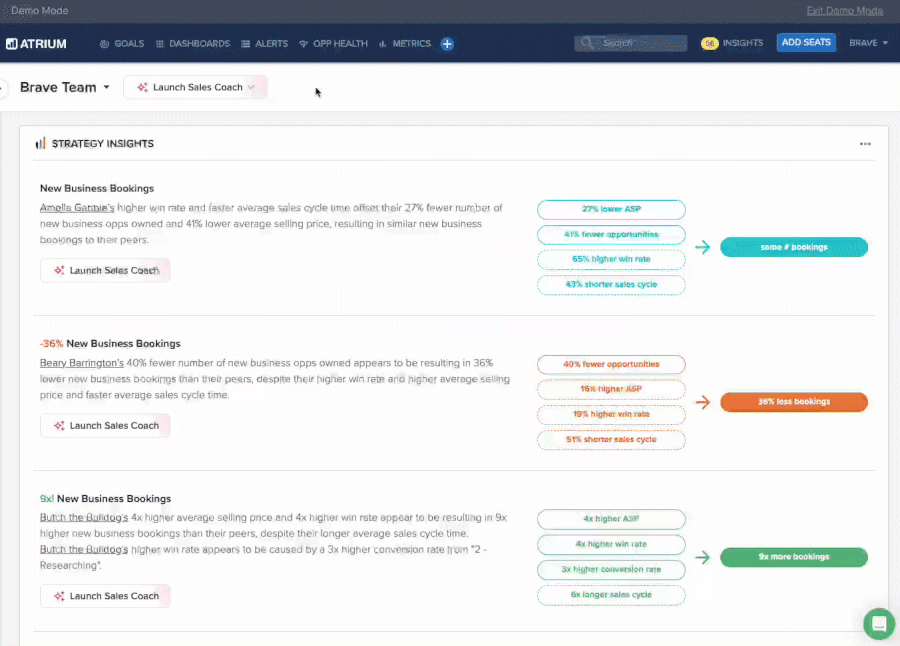Open first Butch the Bulldog's link

point(84,517)
